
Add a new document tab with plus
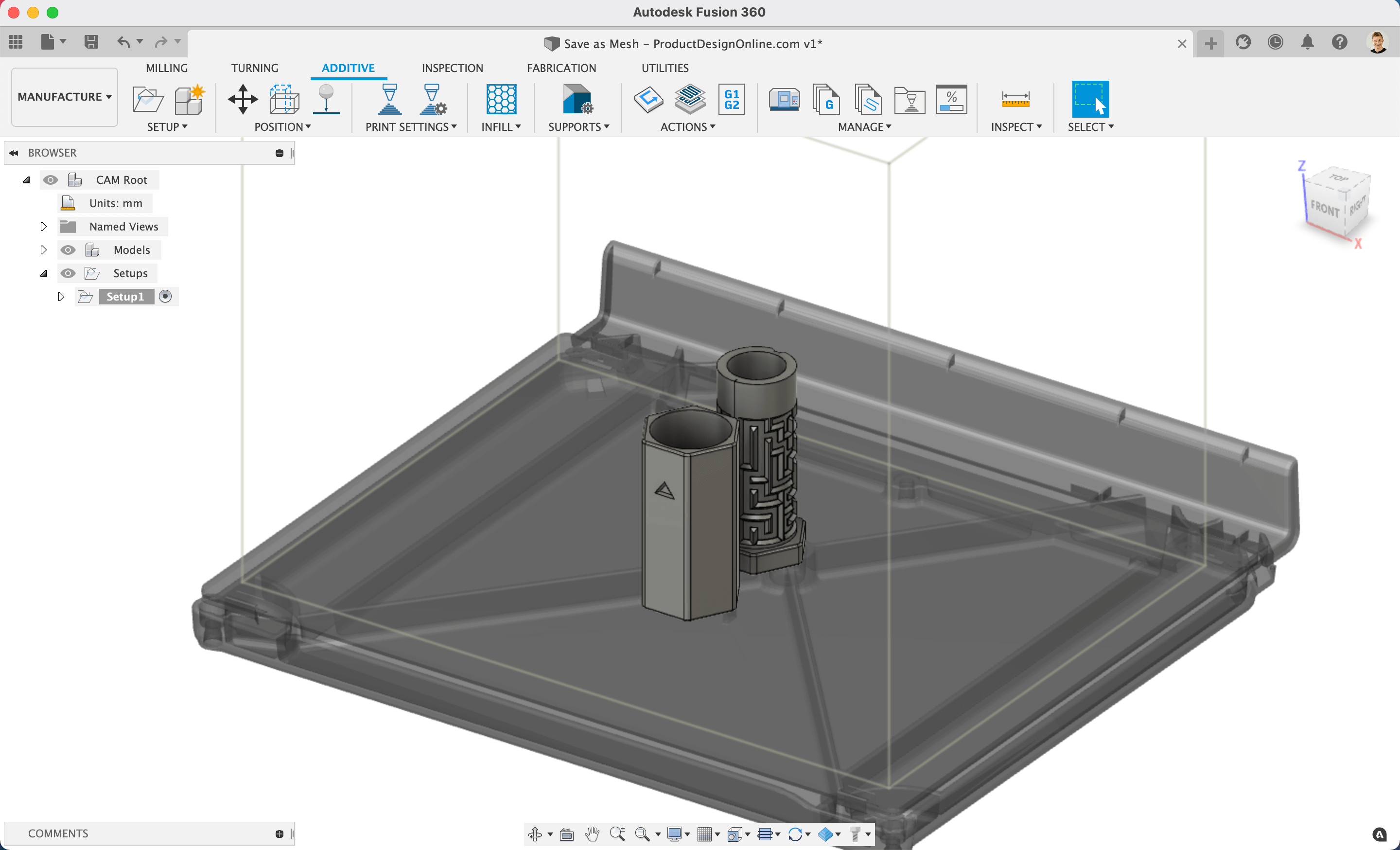pos(1211,43)
